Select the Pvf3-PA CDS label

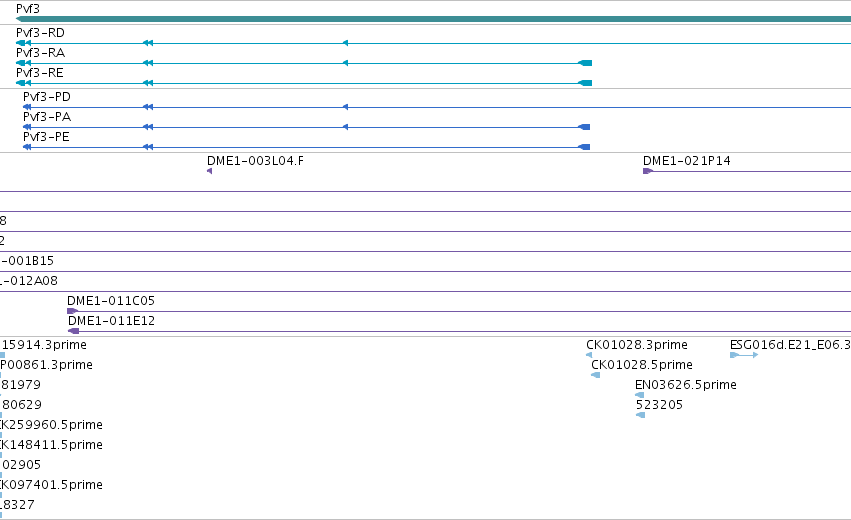[x=47, y=117]
